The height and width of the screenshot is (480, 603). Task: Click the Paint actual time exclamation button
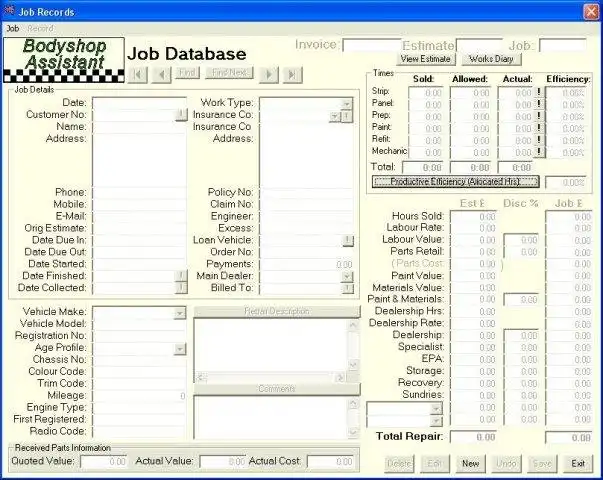[x=539, y=128]
